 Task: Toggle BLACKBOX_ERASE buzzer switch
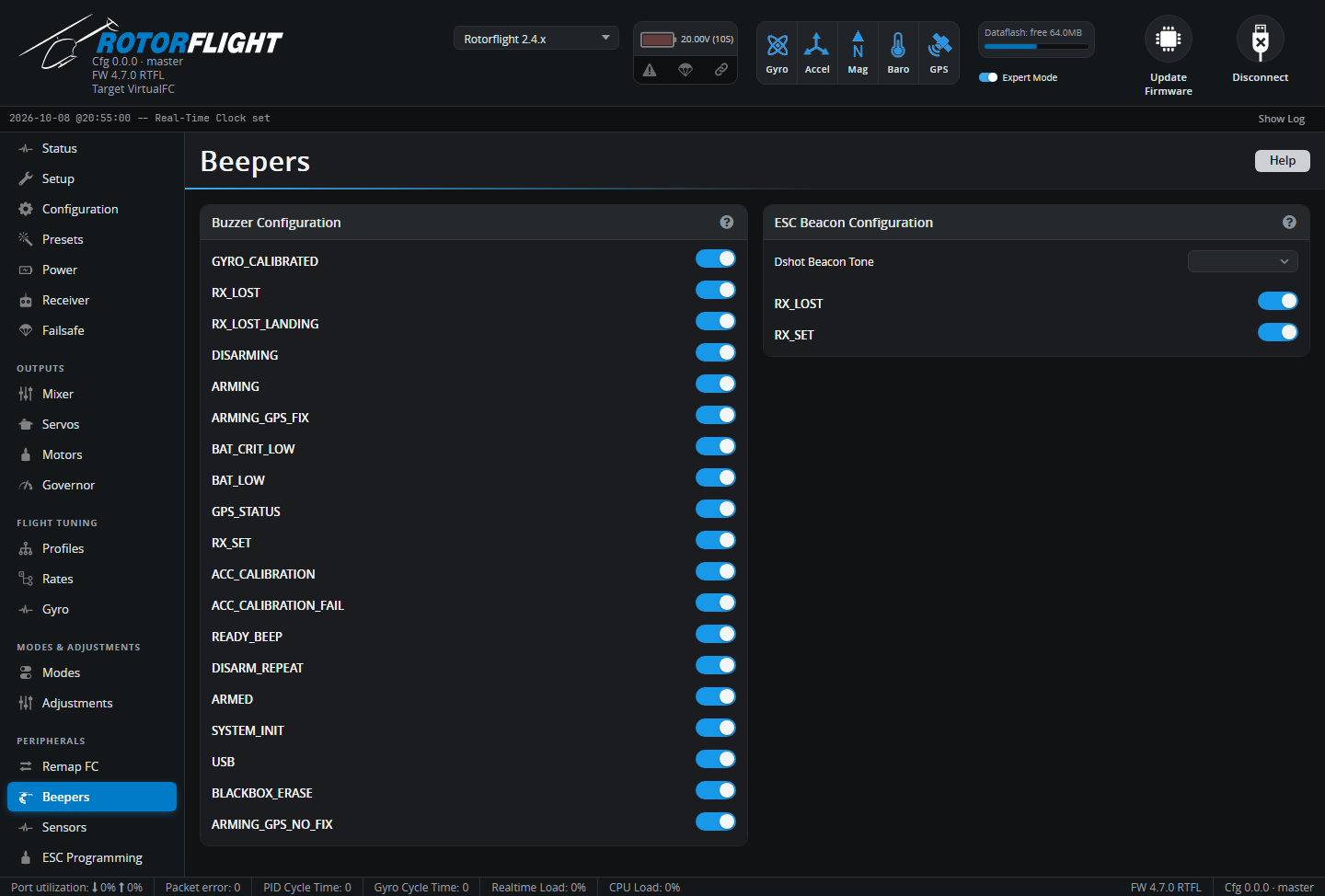716,790
